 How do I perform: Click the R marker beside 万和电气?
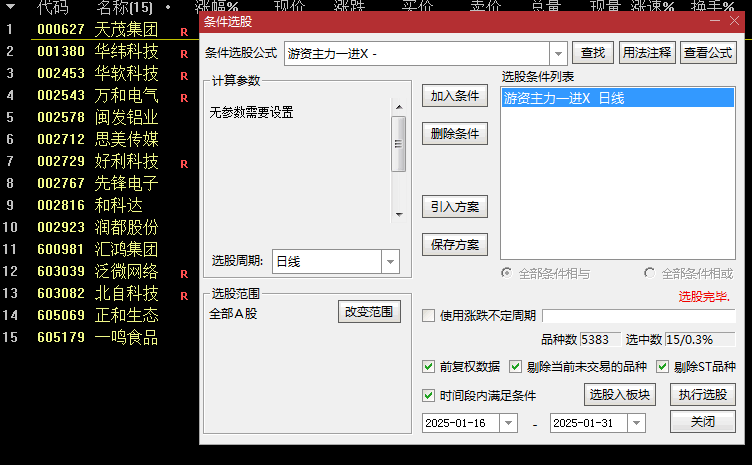coord(184,98)
